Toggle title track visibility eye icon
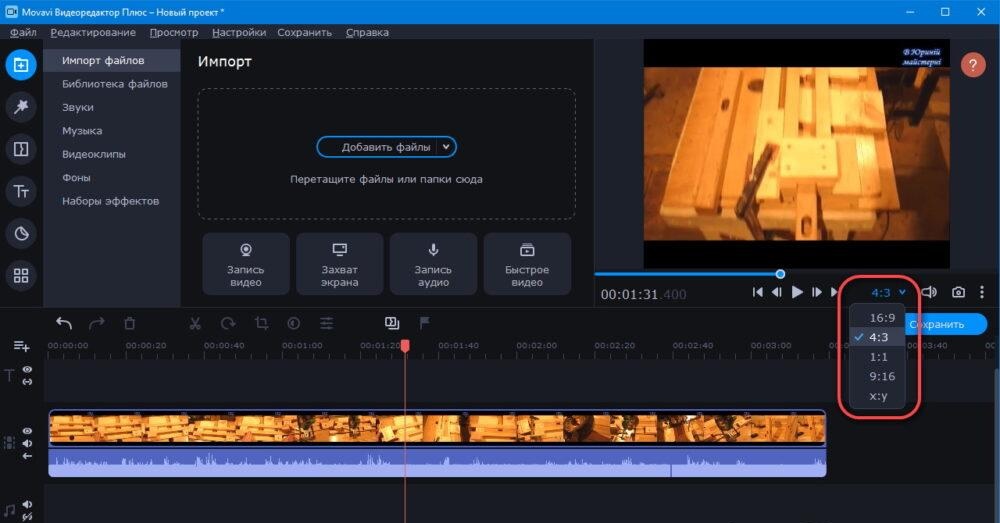 point(28,370)
